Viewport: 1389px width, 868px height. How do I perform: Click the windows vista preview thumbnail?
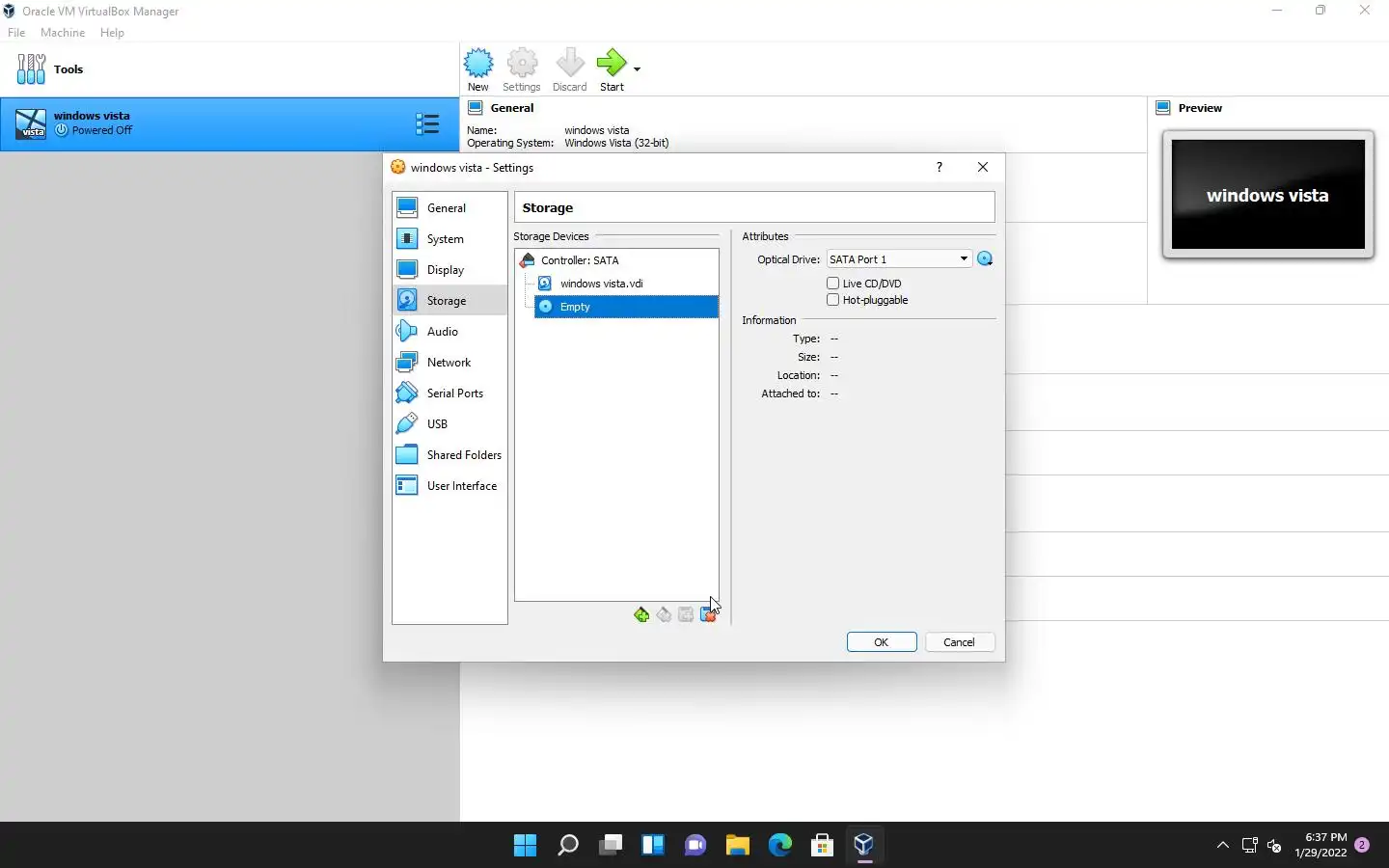point(1267,195)
